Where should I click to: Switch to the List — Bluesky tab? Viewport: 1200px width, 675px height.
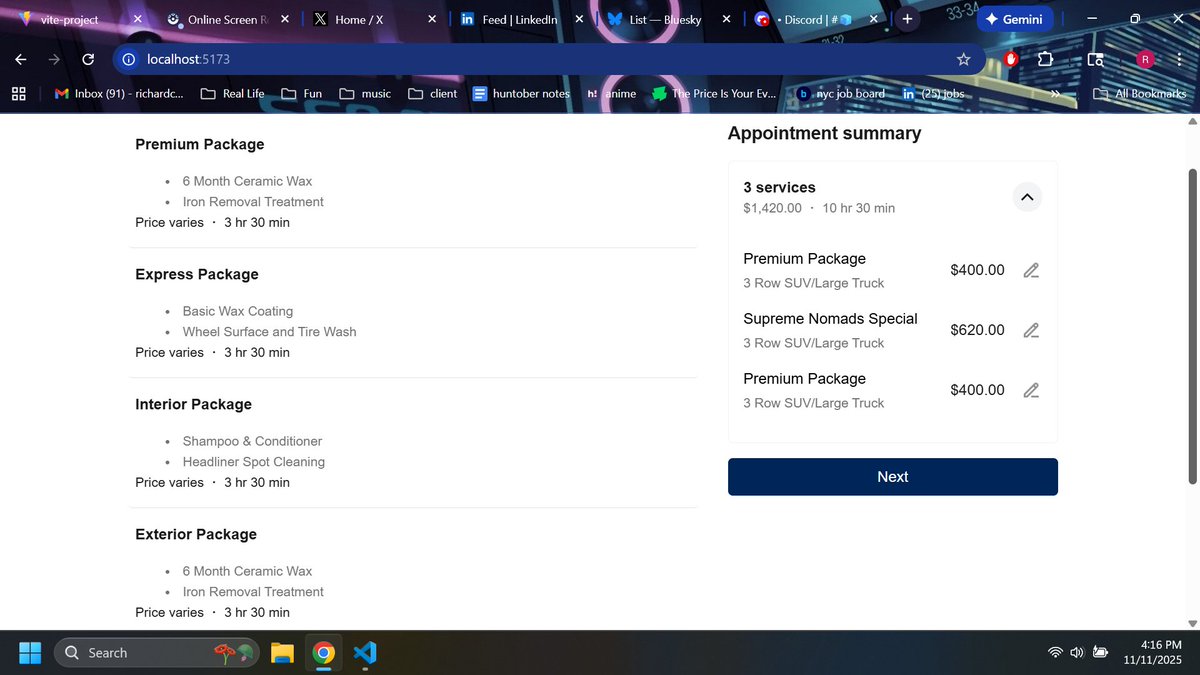pyautogui.click(x=667, y=19)
